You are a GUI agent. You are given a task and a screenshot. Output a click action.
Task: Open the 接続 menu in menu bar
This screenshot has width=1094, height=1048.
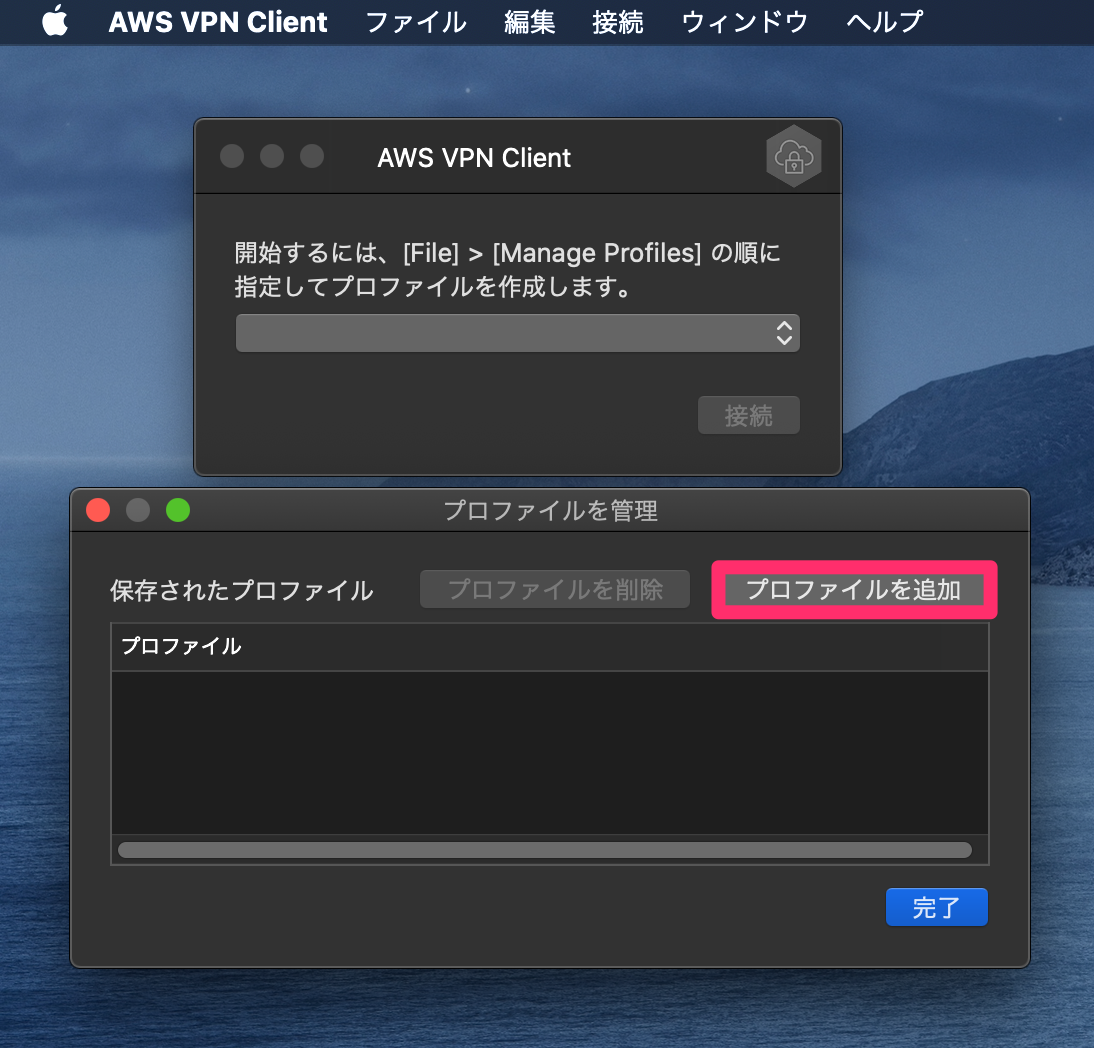pos(617,22)
